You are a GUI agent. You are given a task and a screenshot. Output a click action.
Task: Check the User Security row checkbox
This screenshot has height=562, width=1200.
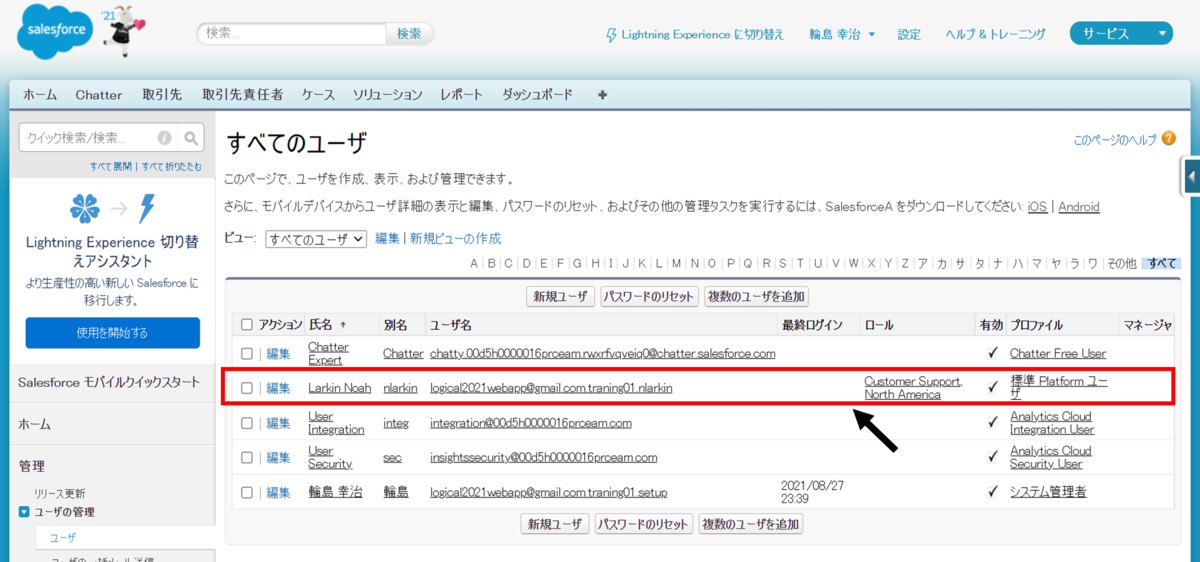pos(247,457)
